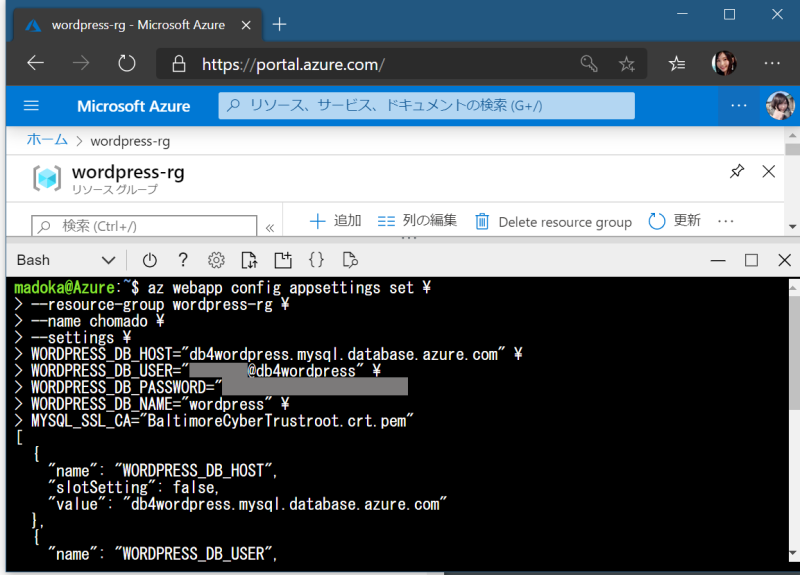
Task: Go to ホーム breadcrumb link
Action: click(47, 141)
